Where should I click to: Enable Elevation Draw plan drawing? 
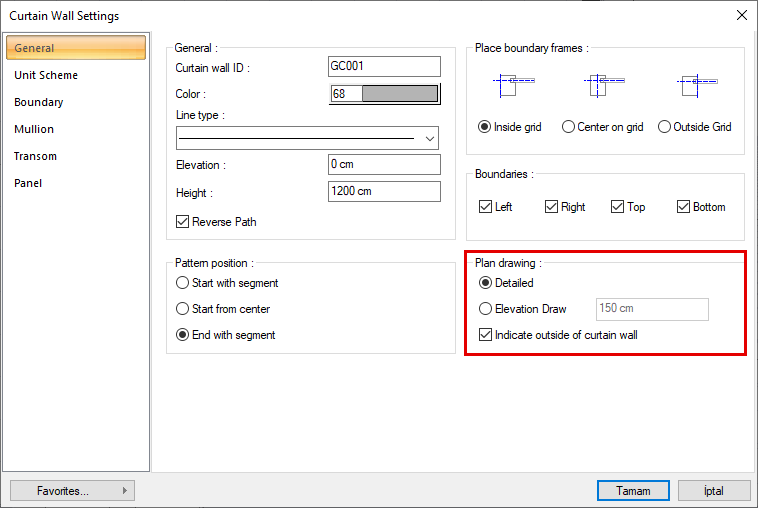click(x=486, y=309)
